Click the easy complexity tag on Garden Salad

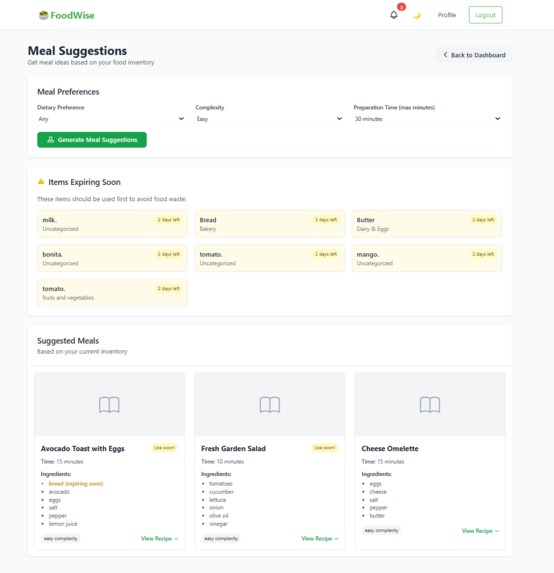point(221,538)
